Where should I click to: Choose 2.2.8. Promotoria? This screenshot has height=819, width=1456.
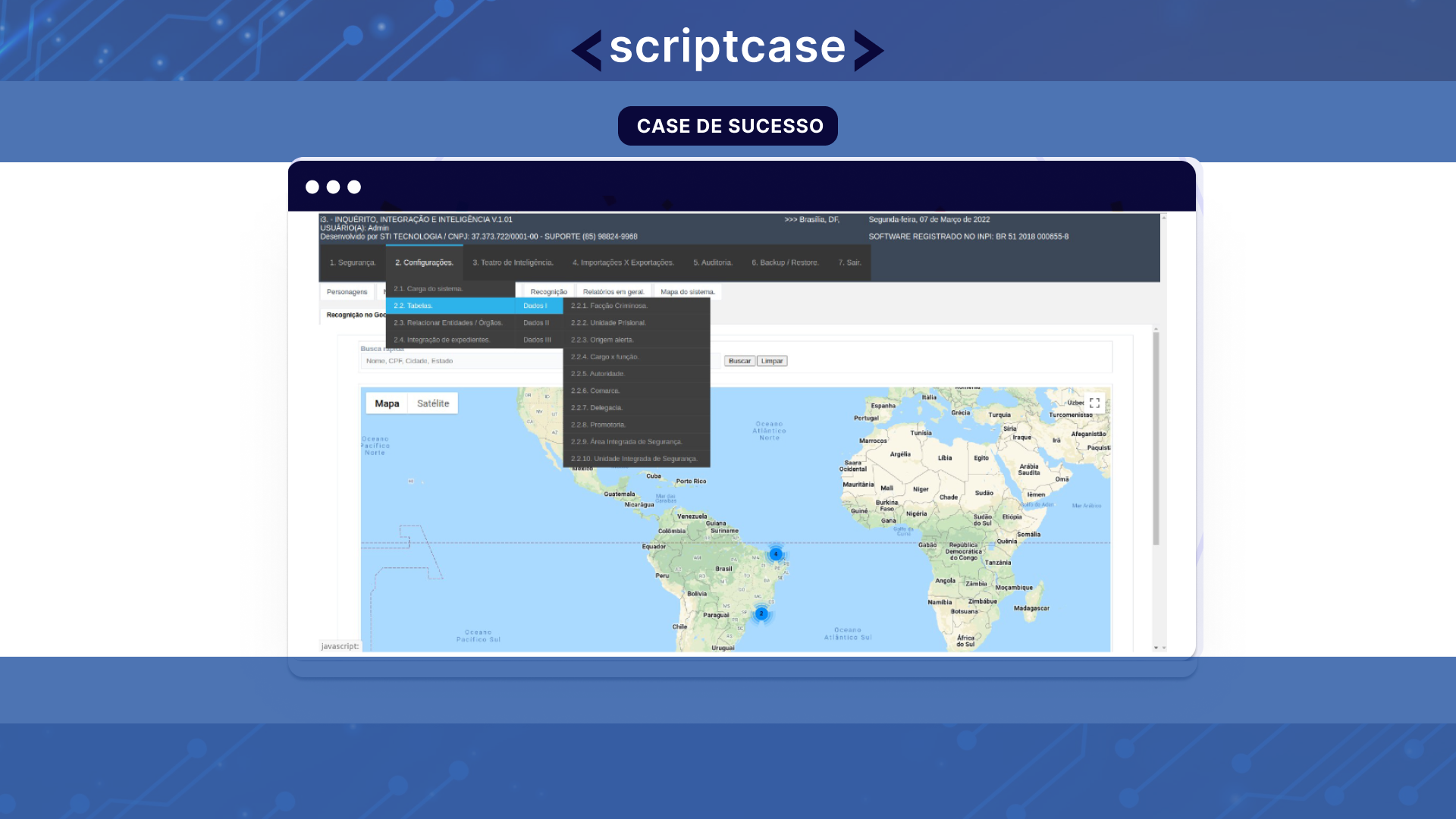click(x=636, y=425)
